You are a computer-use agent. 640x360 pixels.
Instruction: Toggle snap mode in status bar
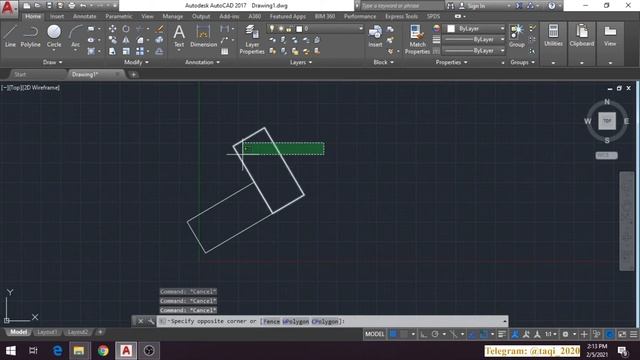[x=404, y=334]
